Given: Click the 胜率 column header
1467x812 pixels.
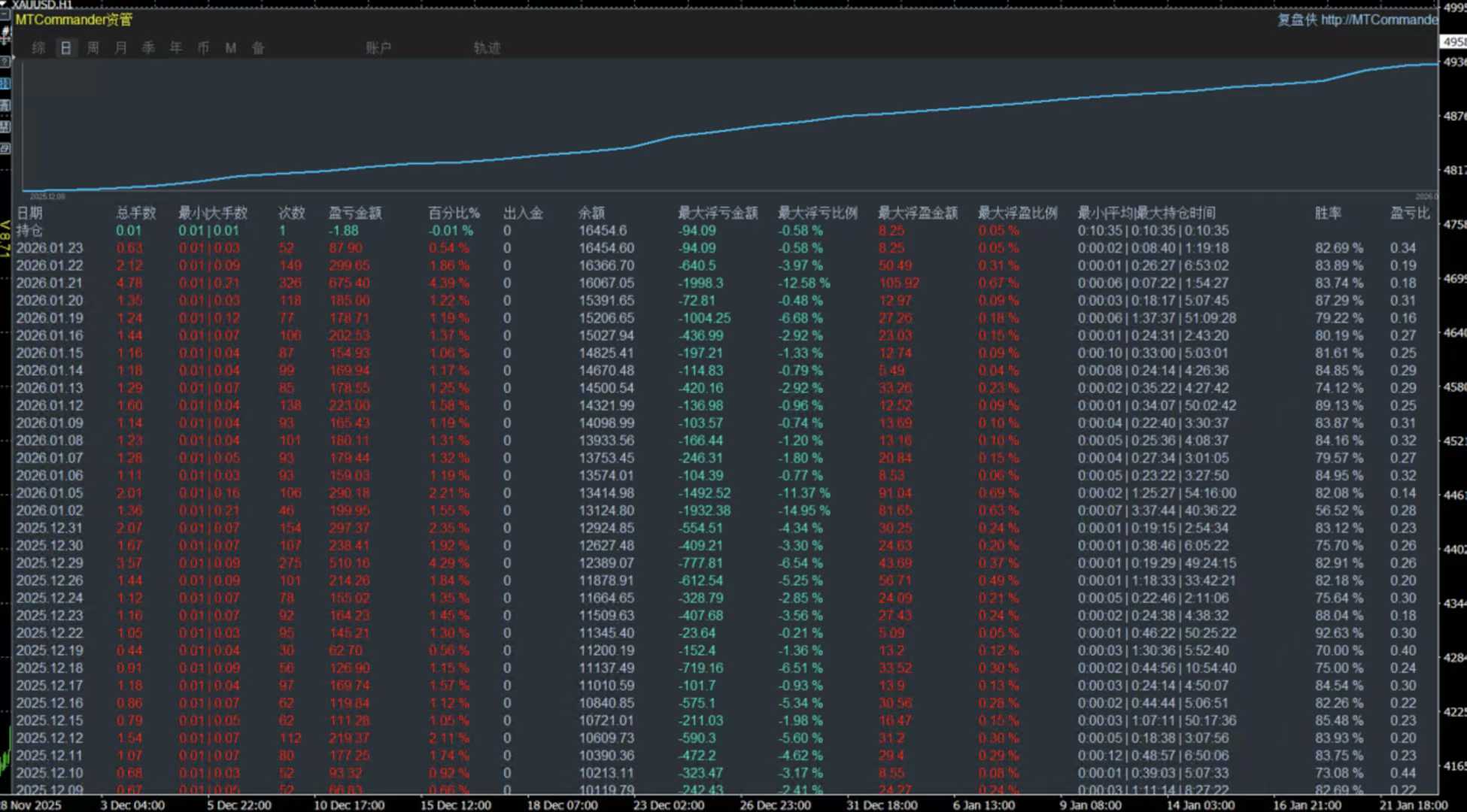Looking at the screenshot, I should click(1328, 213).
